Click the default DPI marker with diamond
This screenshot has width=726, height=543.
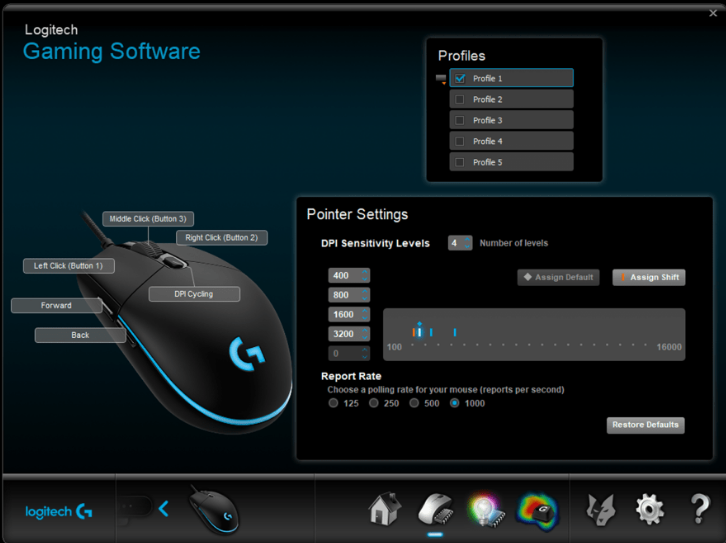pyautogui.click(x=419, y=331)
